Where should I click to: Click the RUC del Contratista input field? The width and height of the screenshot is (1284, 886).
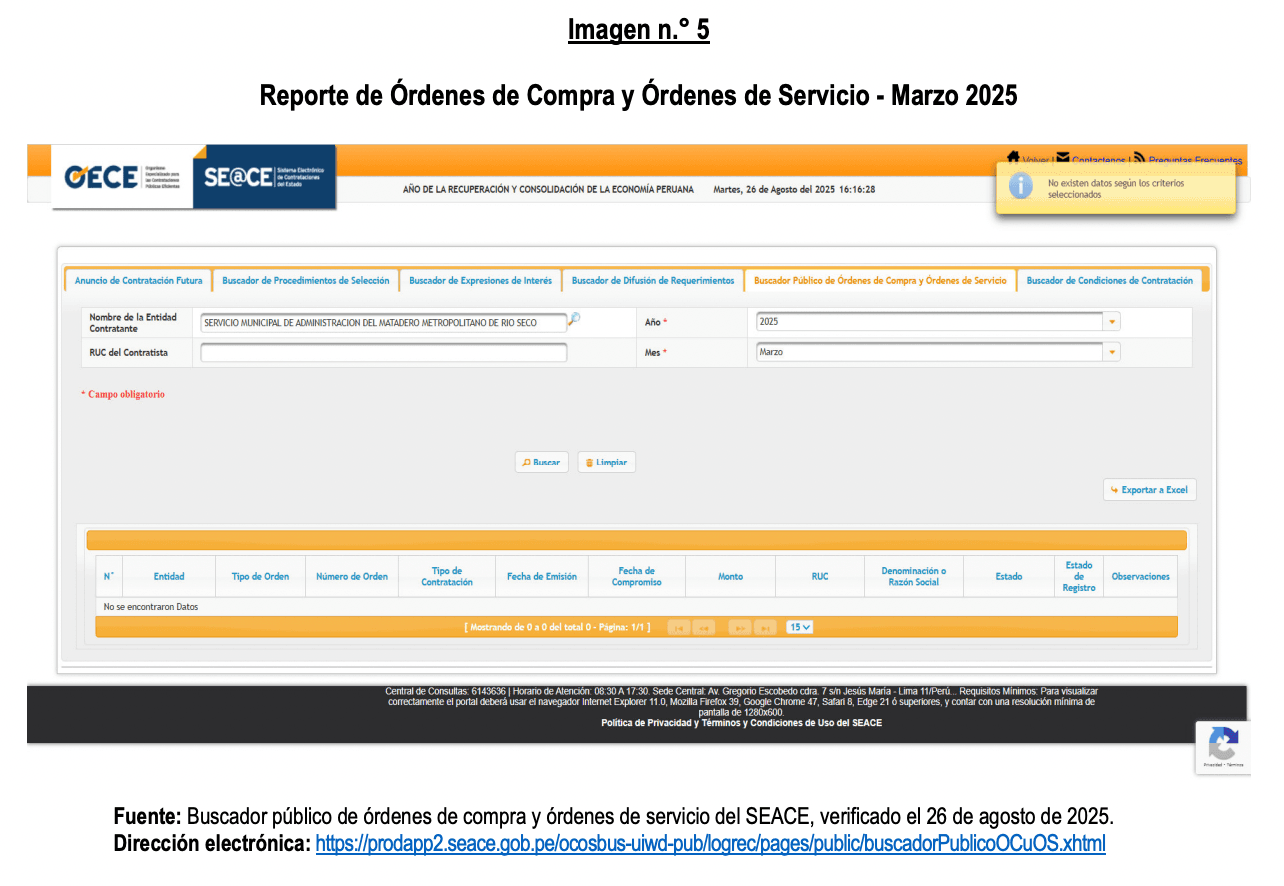click(x=383, y=353)
